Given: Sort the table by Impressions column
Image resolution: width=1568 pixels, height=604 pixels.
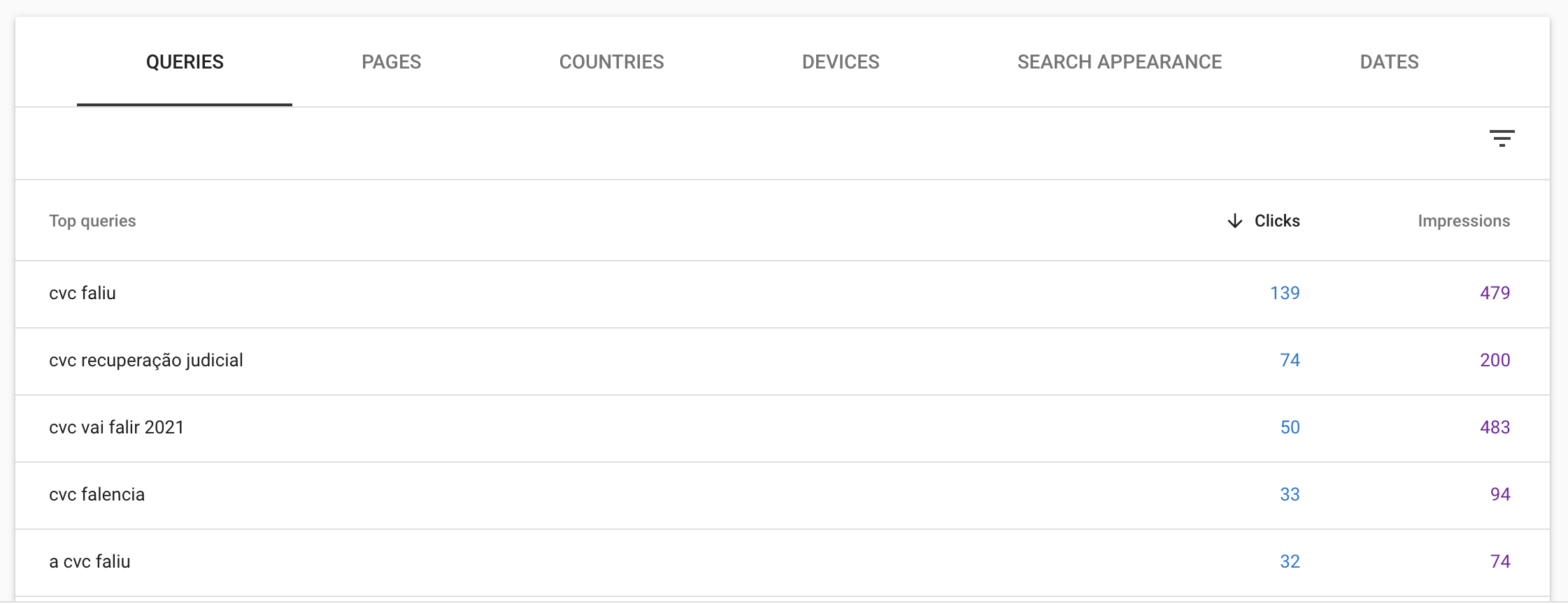Looking at the screenshot, I should [x=1464, y=221].
